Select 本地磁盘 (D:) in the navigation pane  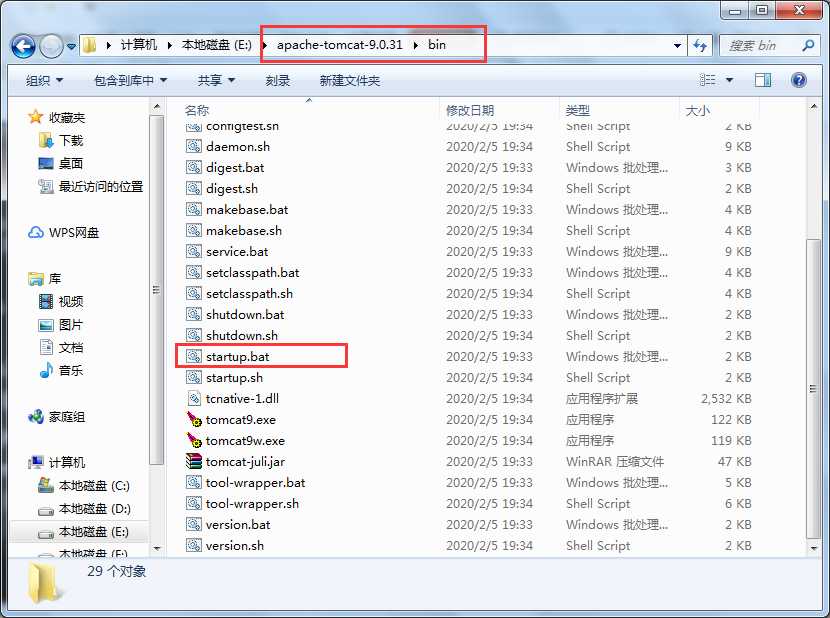94,508
